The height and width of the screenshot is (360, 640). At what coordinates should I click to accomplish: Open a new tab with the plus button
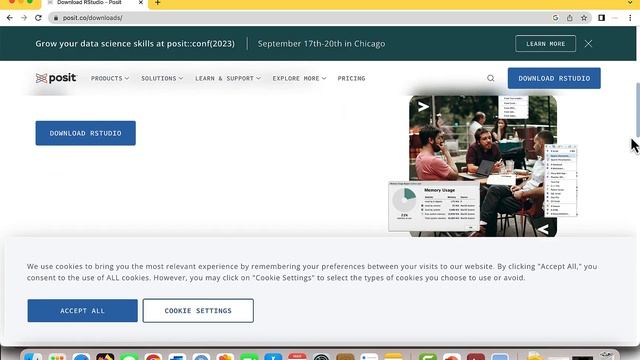coord(158,3)
